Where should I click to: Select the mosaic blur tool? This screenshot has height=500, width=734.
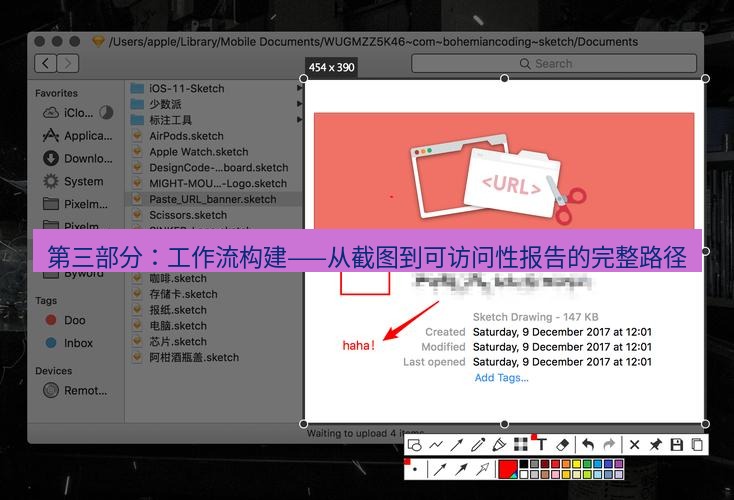[521, 444]
